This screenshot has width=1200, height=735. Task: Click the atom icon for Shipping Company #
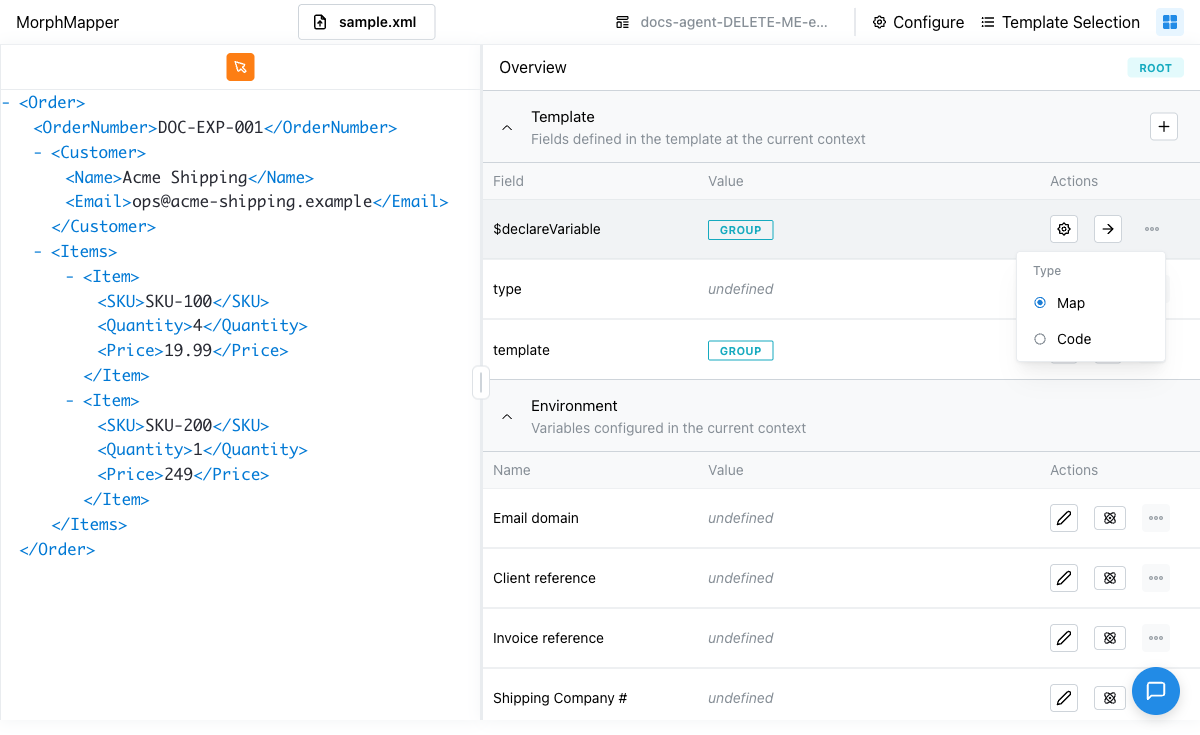coord(1110,698)
